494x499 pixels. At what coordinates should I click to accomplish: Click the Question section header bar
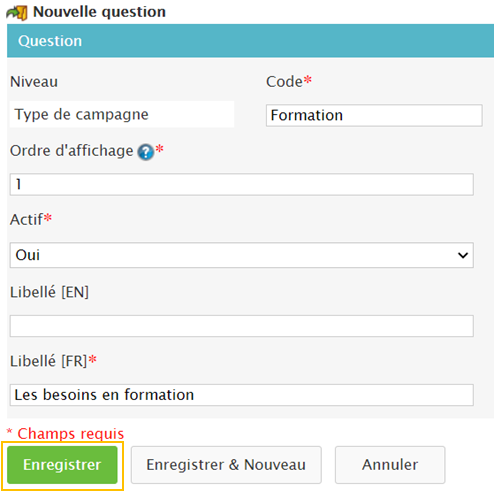click(250, 41)
